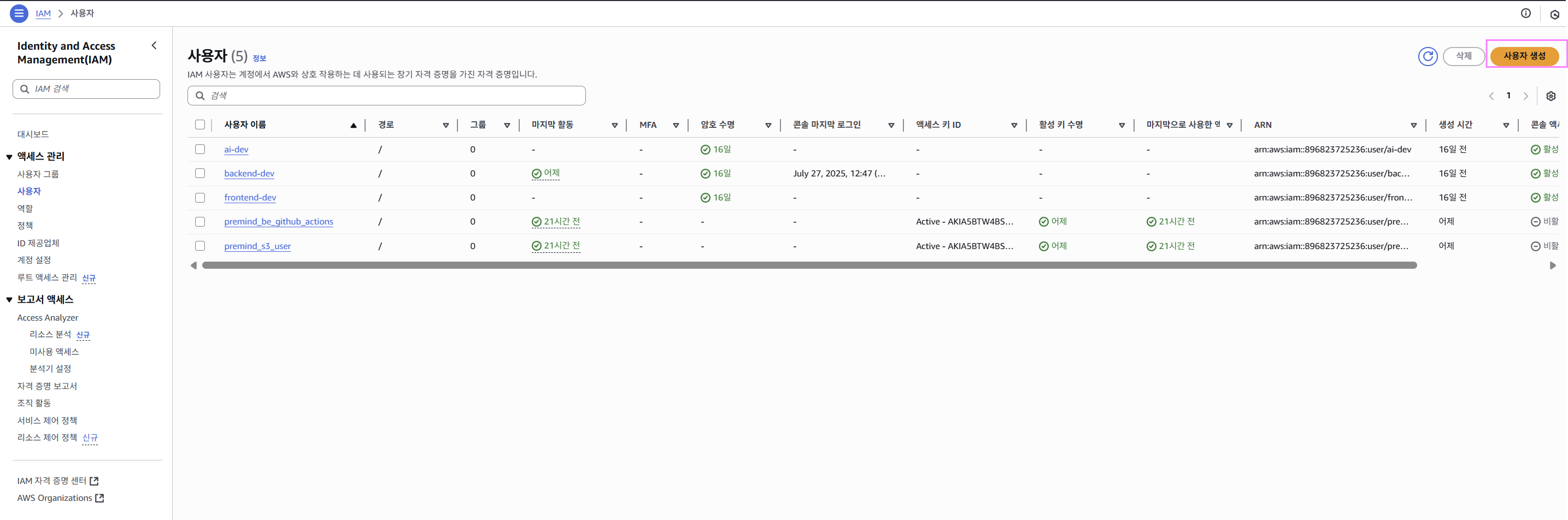Viewport: 1568px width, 520px height.
Task: Sort by 암호 수명 column dropdown arrow
Action: pos(768,125)
